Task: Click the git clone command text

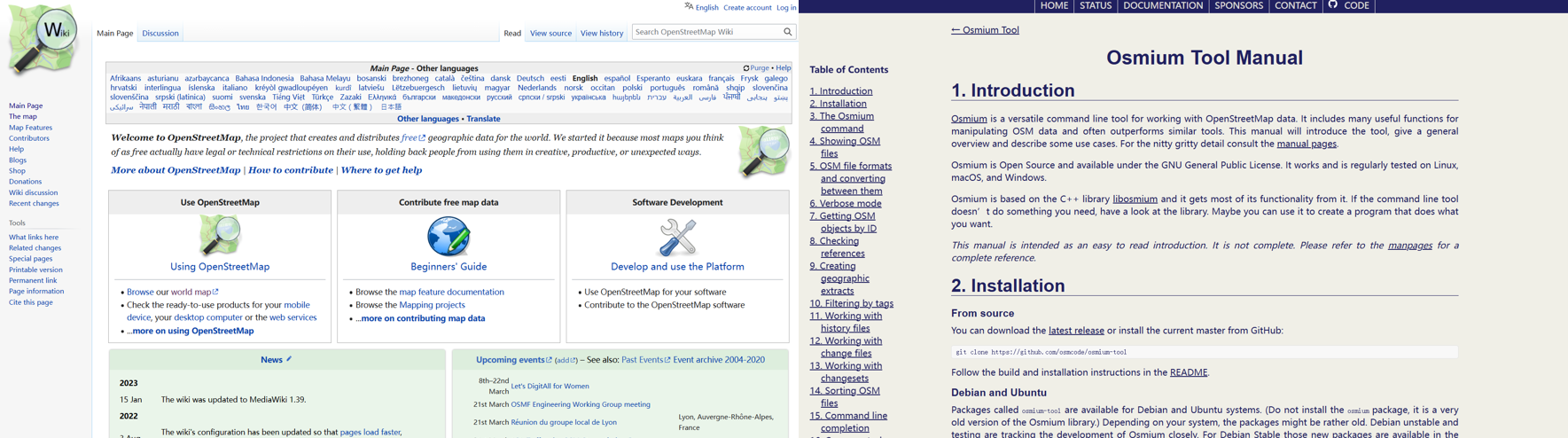Action: coord(1041,352)
